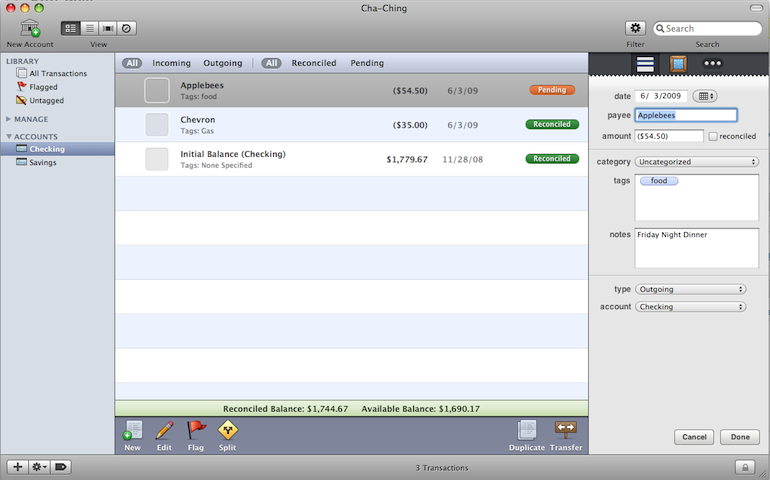Click the Applebees transaction image box
Viewport: 770px width, 480px height.
click(x=157, y=90)
